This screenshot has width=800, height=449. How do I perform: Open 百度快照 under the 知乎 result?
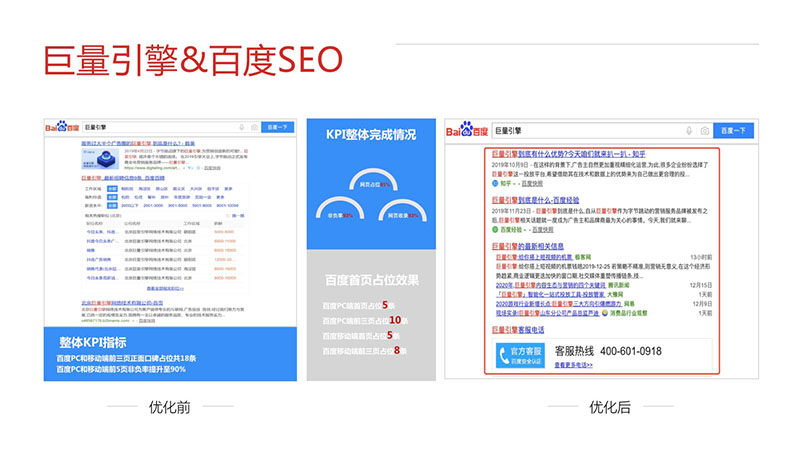pyautogui.click(x=532, y=183)
